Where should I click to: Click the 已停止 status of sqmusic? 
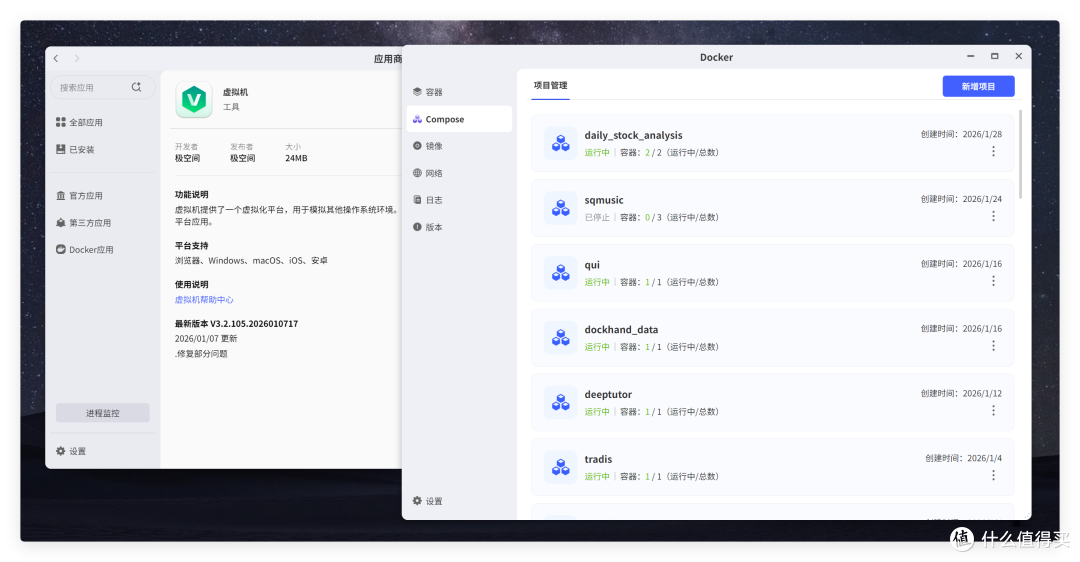(597, 218)
